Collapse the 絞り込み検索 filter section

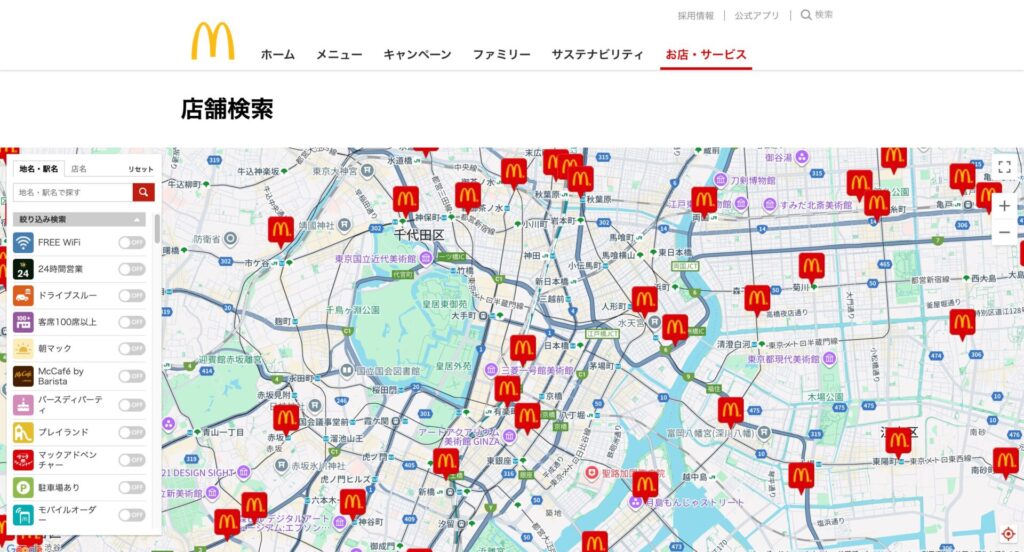[x=136, y=219]
